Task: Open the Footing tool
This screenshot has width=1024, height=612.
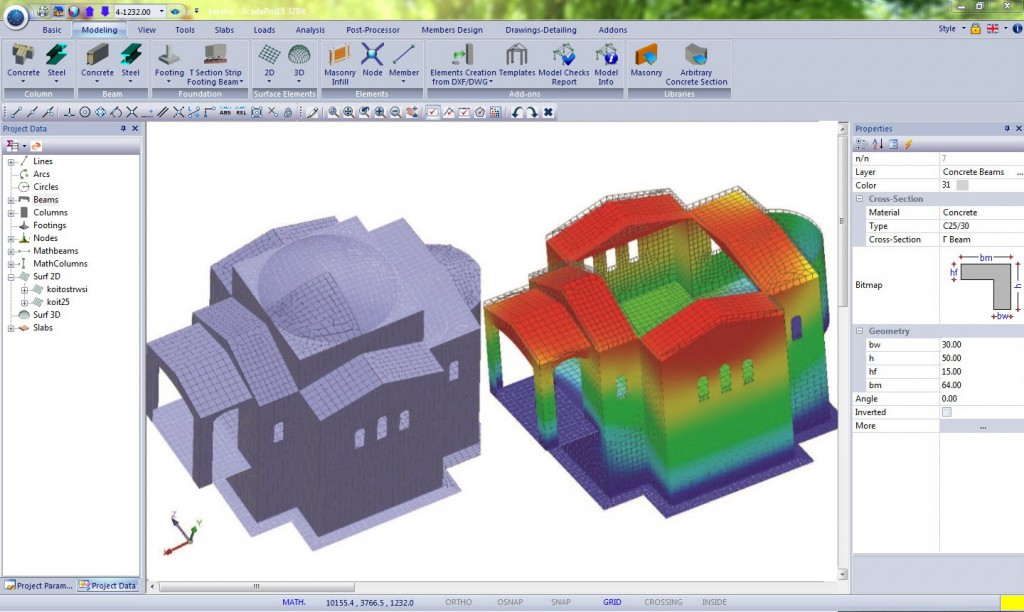Action: (168, 62)
